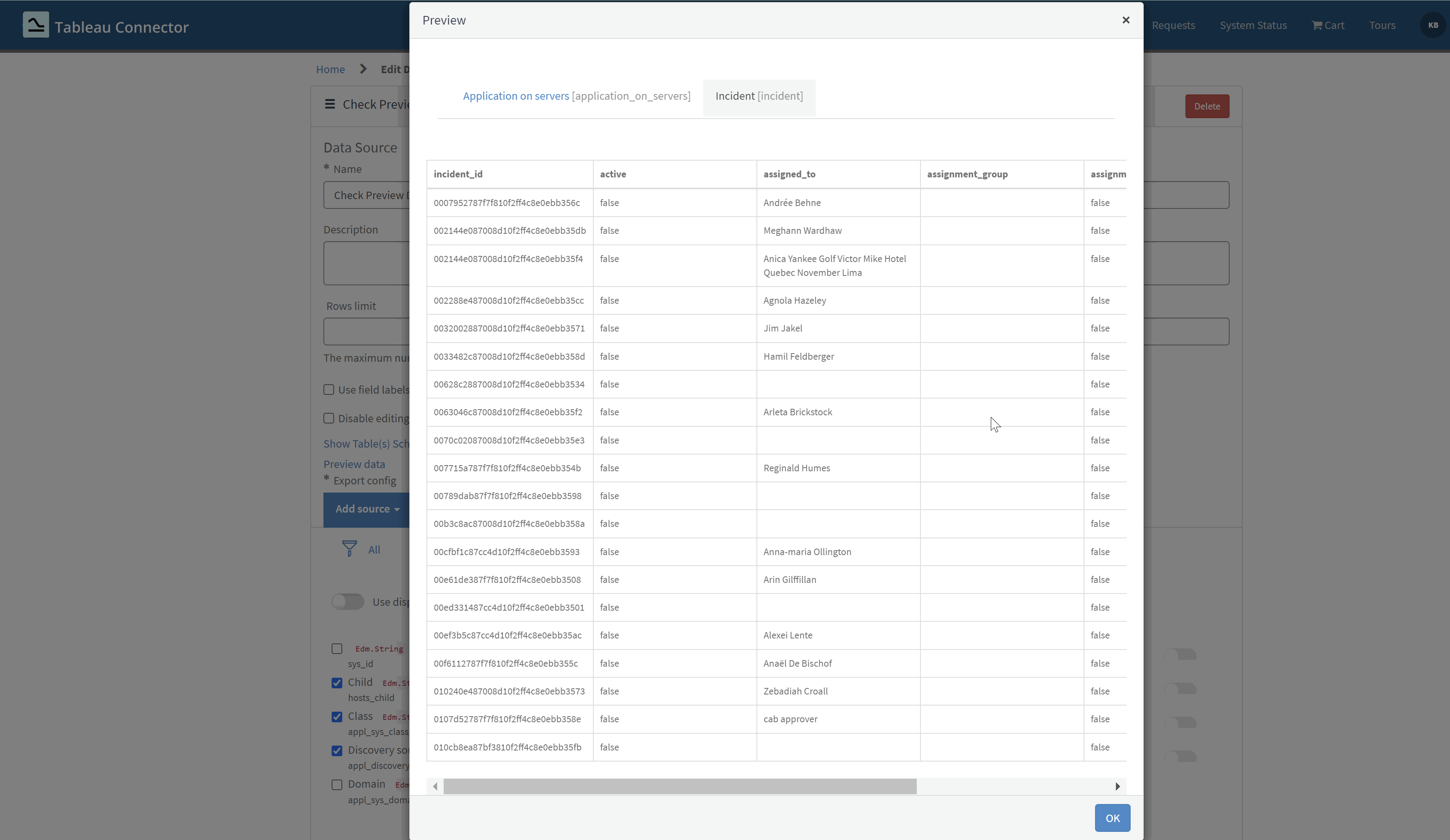Open the hamburger menu beside Check Preview

[x=330, y=105]
